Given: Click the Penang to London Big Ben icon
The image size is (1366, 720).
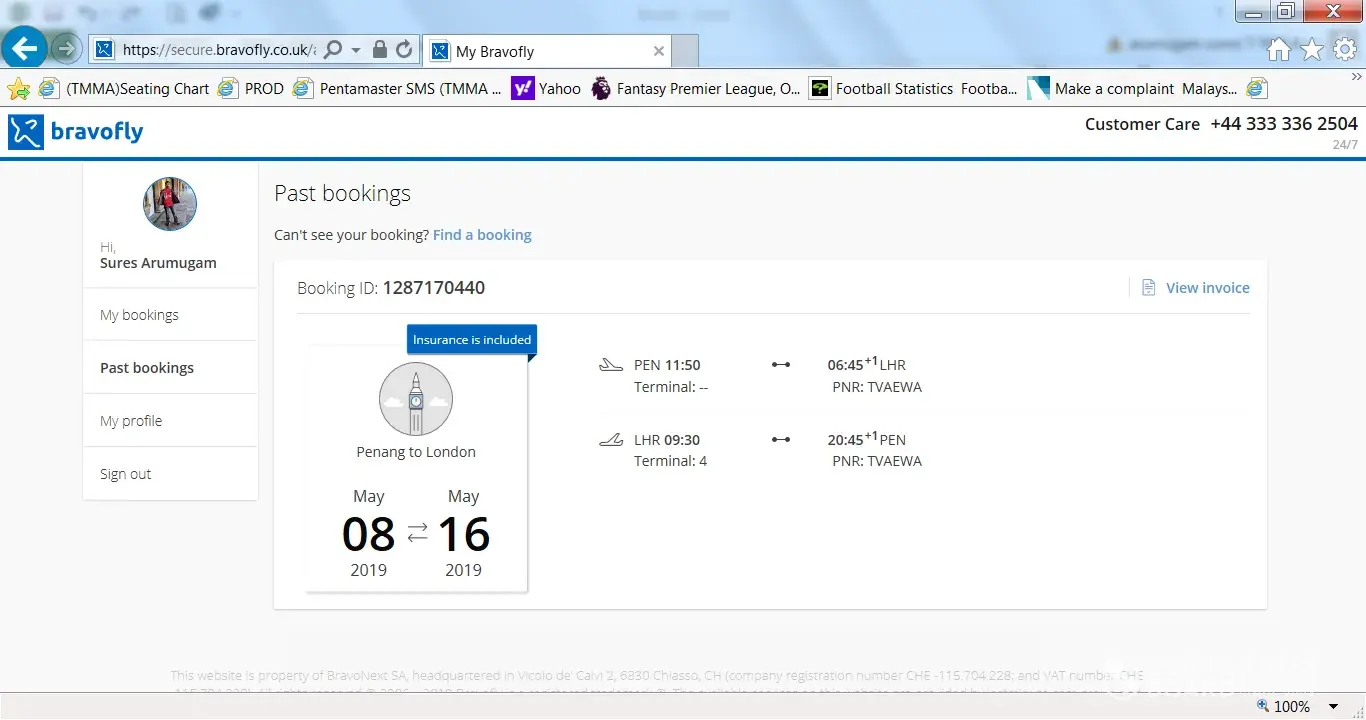Looking at the screenshot, I should click(416, 399).
